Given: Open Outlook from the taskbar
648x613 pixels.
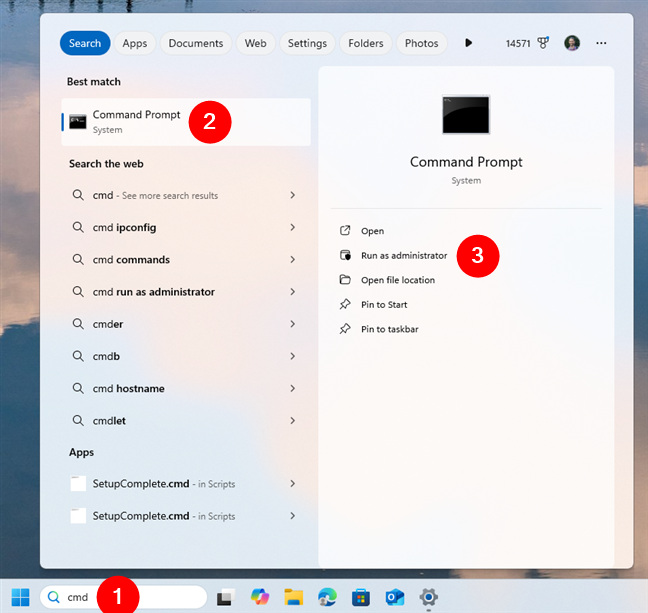Looking at the screenshot, I should coord(395,597).
